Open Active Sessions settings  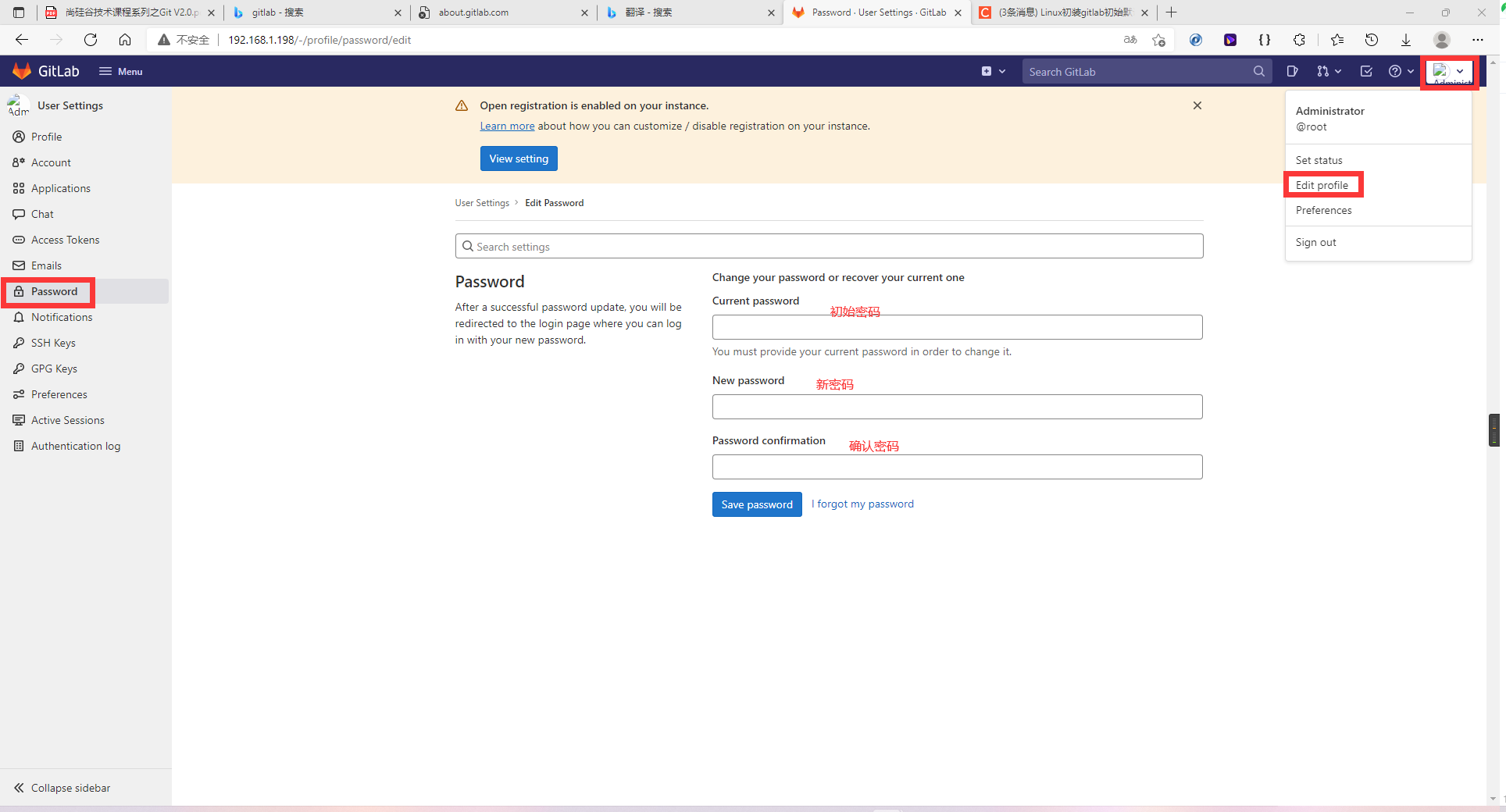(x=67, y=419)
